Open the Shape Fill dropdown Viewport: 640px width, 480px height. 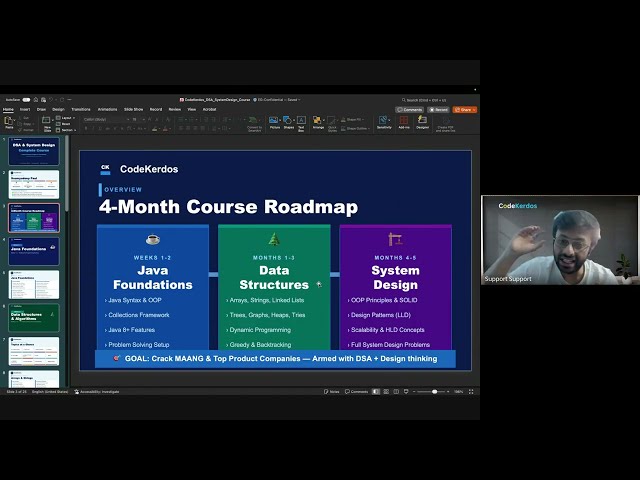coord(353,120)
